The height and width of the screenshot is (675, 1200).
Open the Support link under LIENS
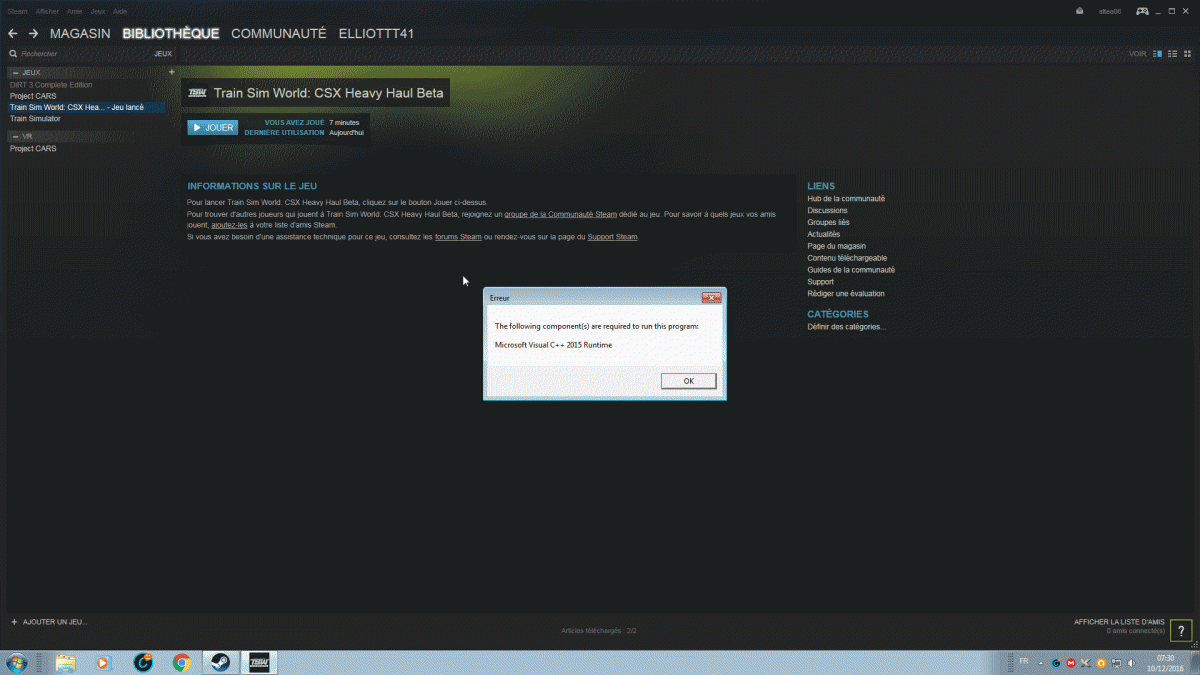821,282
